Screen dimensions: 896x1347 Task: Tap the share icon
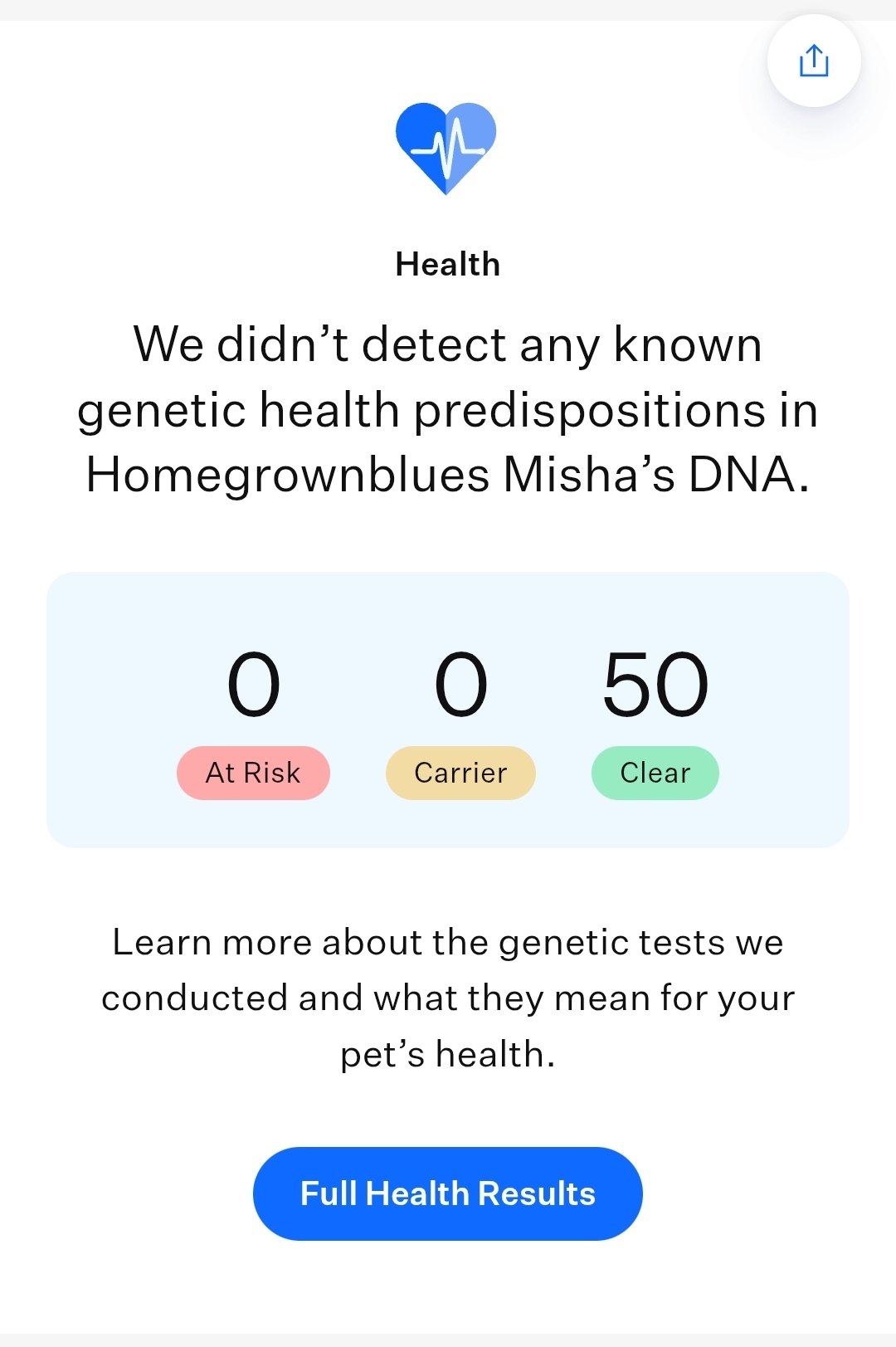coord(814,61)
